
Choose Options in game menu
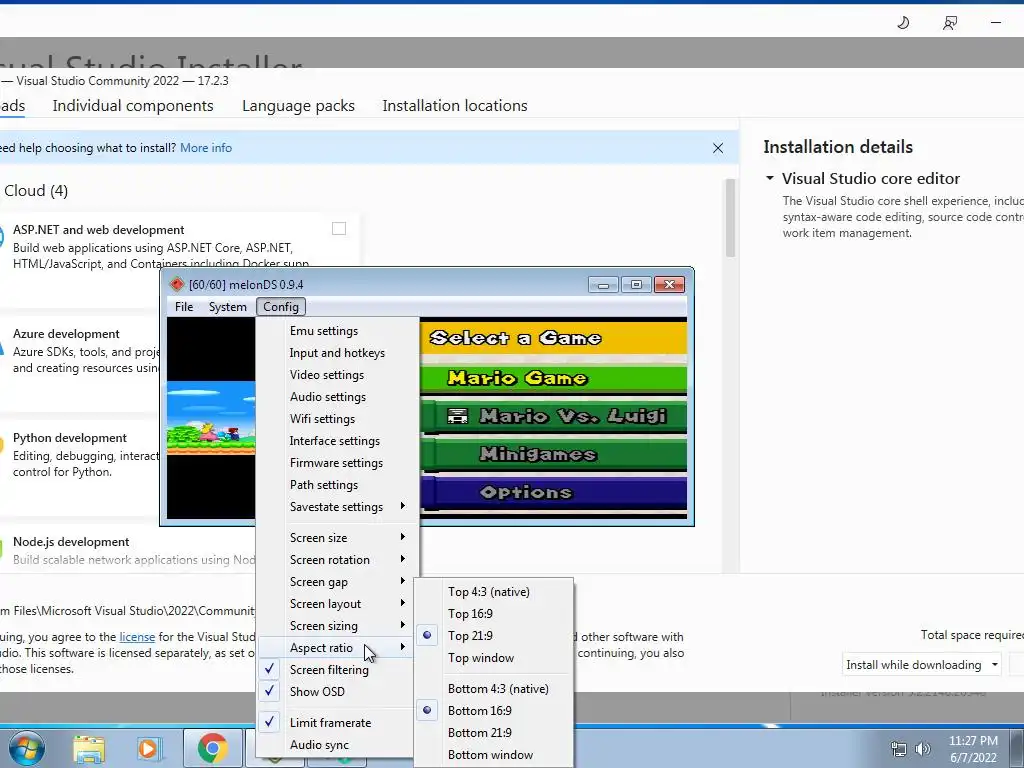point(554,492)
